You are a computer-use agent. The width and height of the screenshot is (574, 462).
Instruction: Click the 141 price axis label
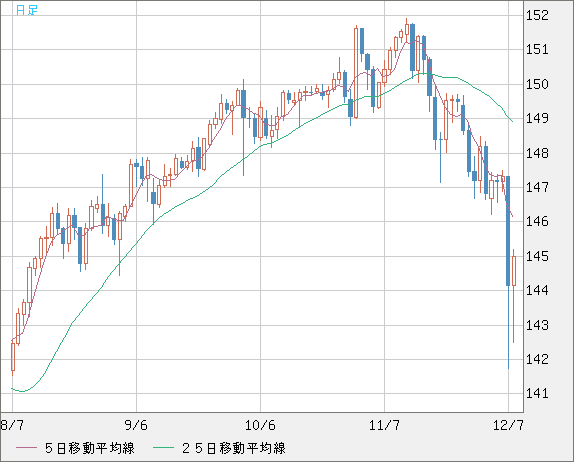[x=537, y=394]
